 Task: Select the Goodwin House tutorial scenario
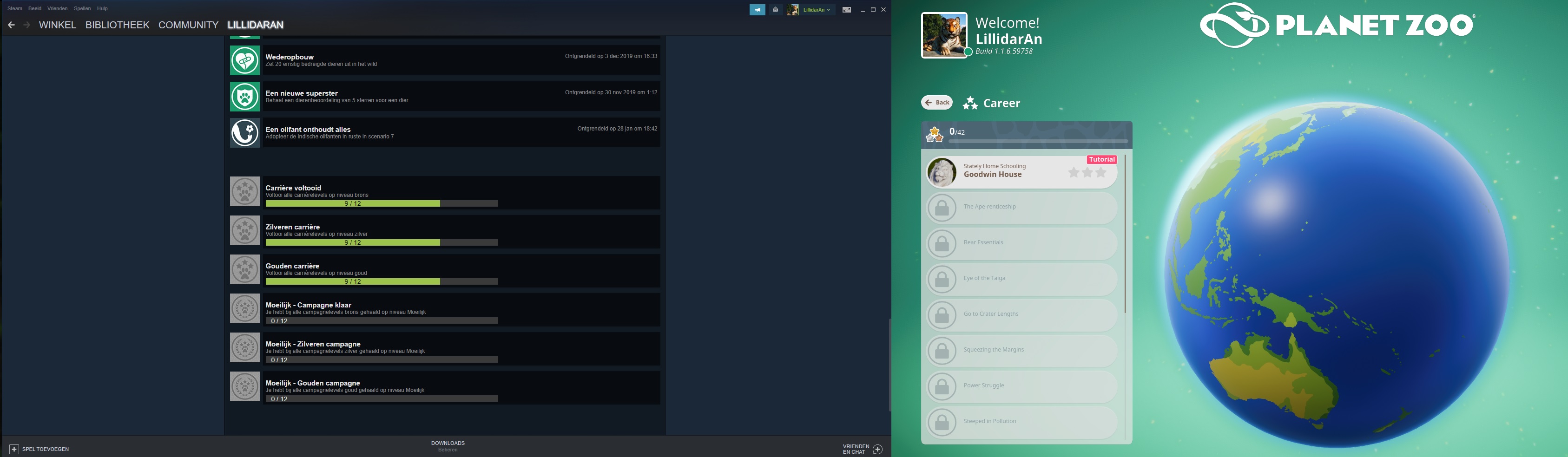(x=1022, y=171)
